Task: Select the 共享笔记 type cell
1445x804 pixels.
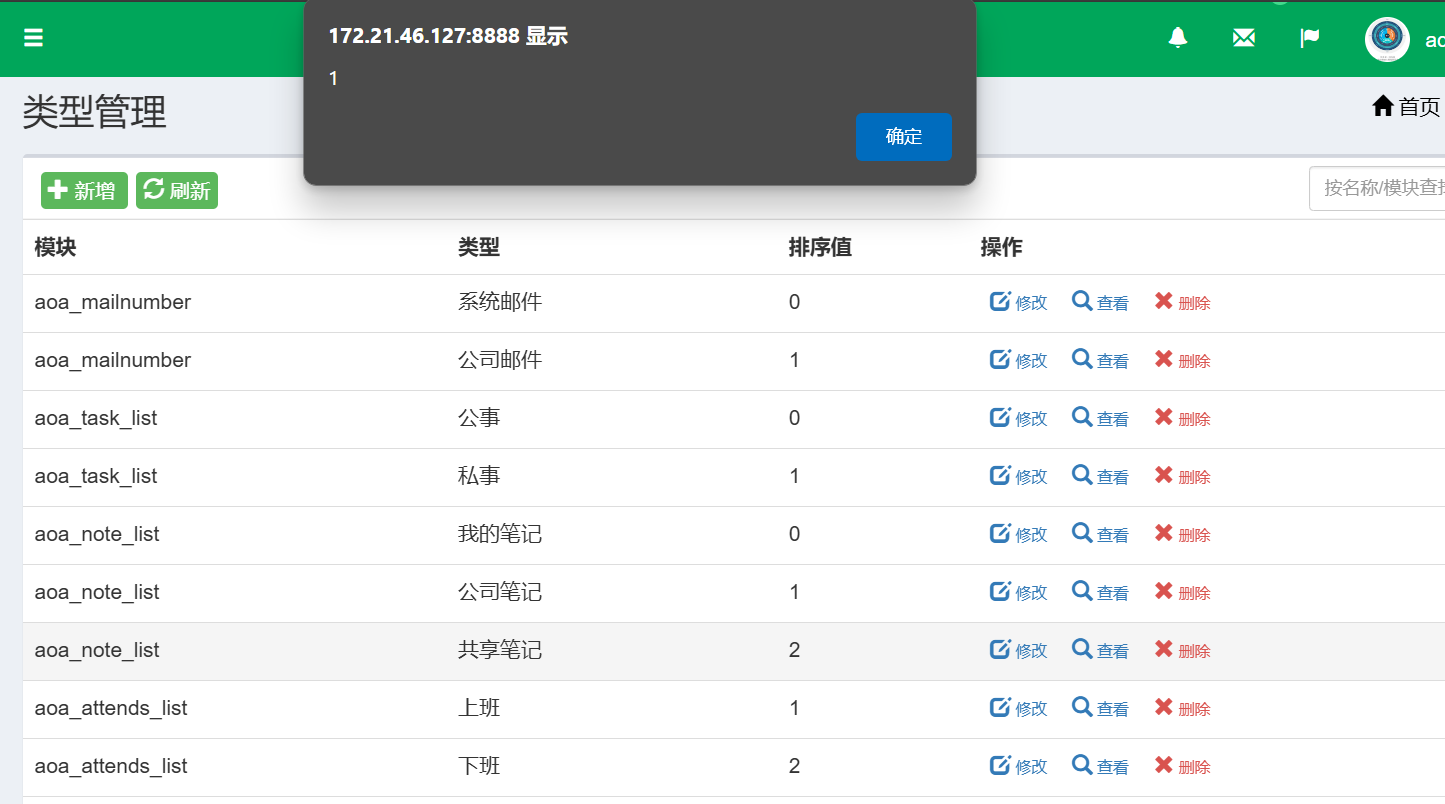Action: [500, 650]
